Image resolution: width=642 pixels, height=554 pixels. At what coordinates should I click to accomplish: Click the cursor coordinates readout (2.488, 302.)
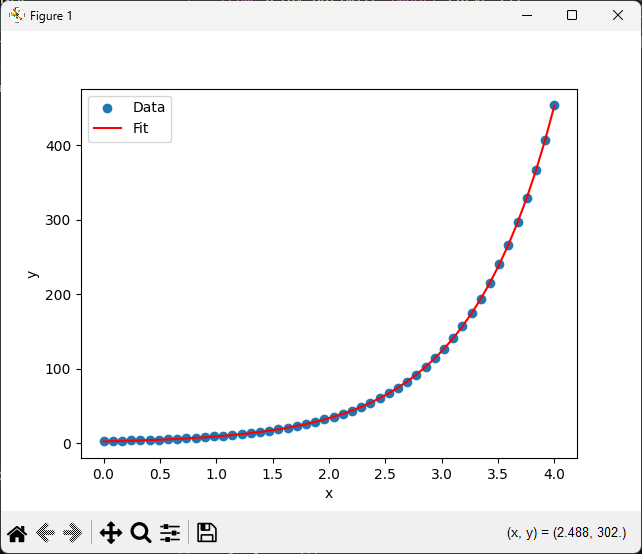567,533
